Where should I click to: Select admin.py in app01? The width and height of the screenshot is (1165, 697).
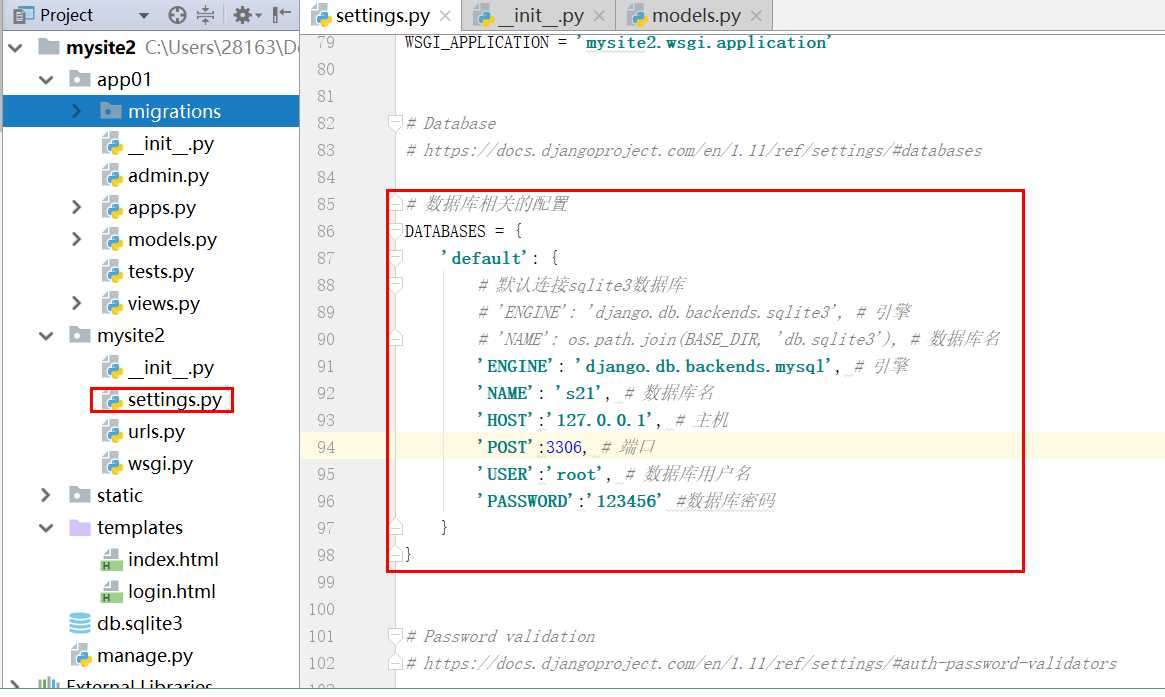click(x=168, y=175)
